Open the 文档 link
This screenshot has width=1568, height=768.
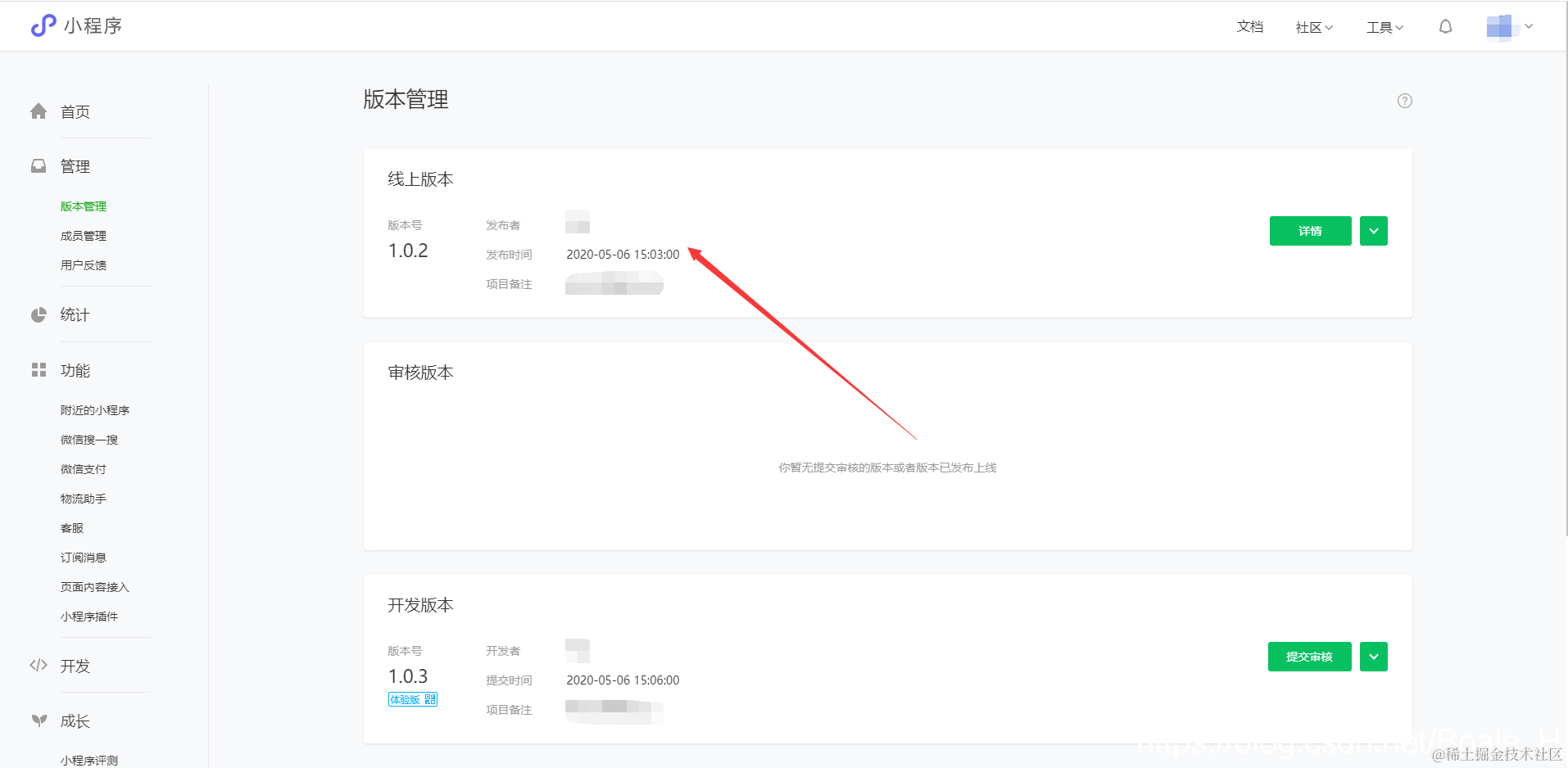pyautogui.click(x=1249, y=27)
